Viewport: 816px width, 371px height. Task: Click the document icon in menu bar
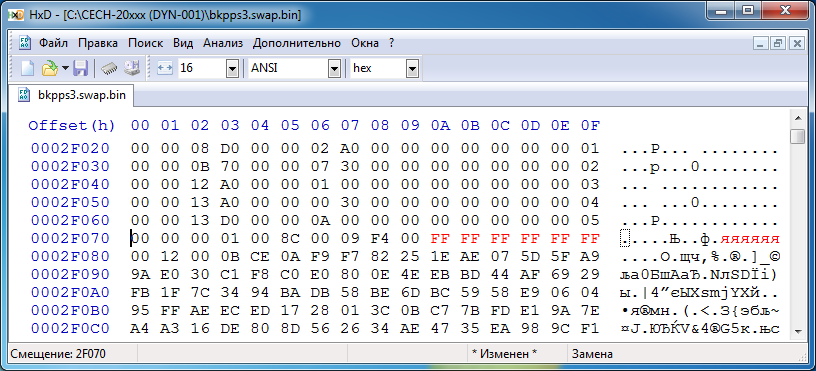[x=25, y=43]
